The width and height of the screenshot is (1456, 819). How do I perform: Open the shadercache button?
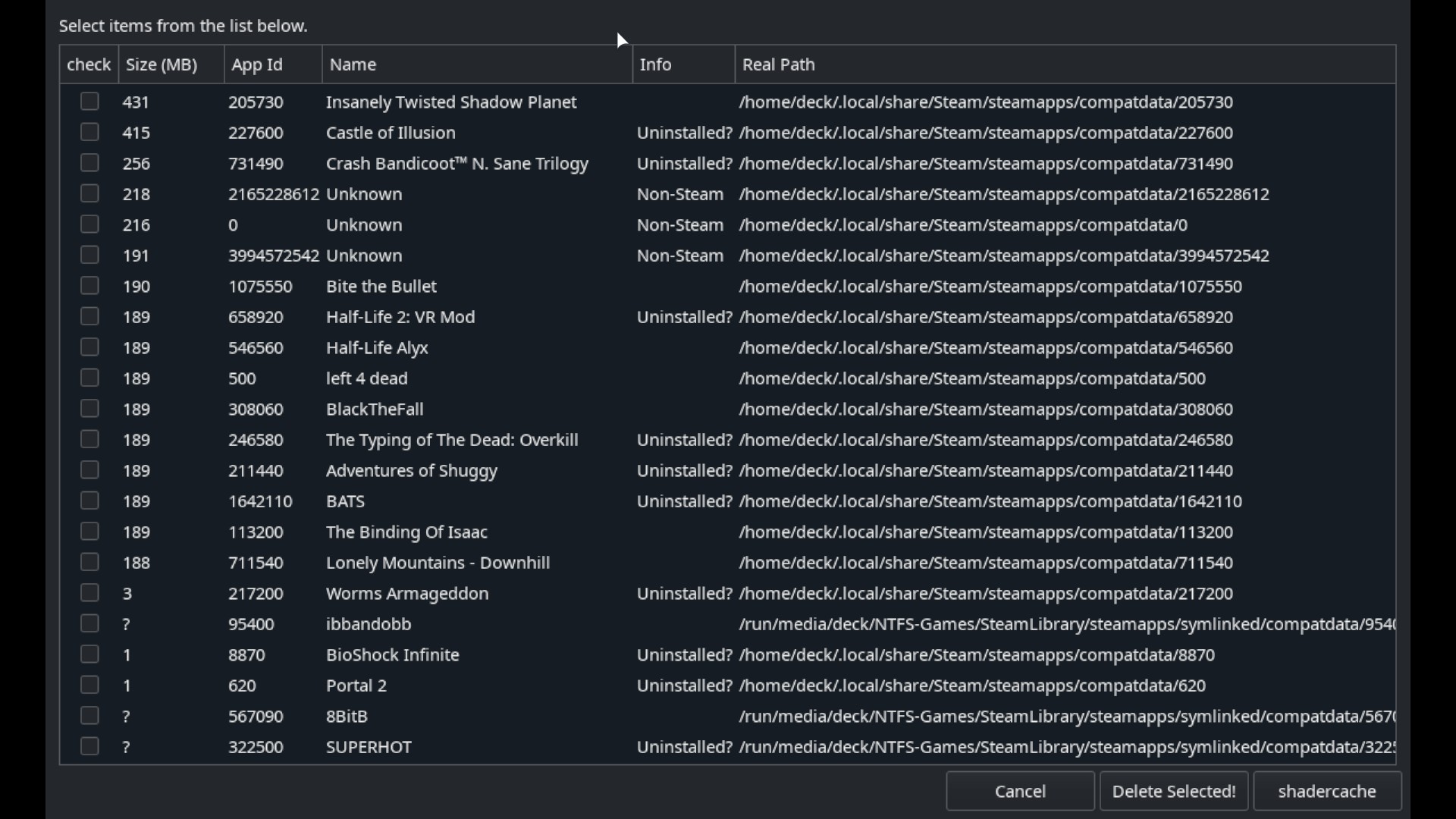click(x=1326, y=792)
